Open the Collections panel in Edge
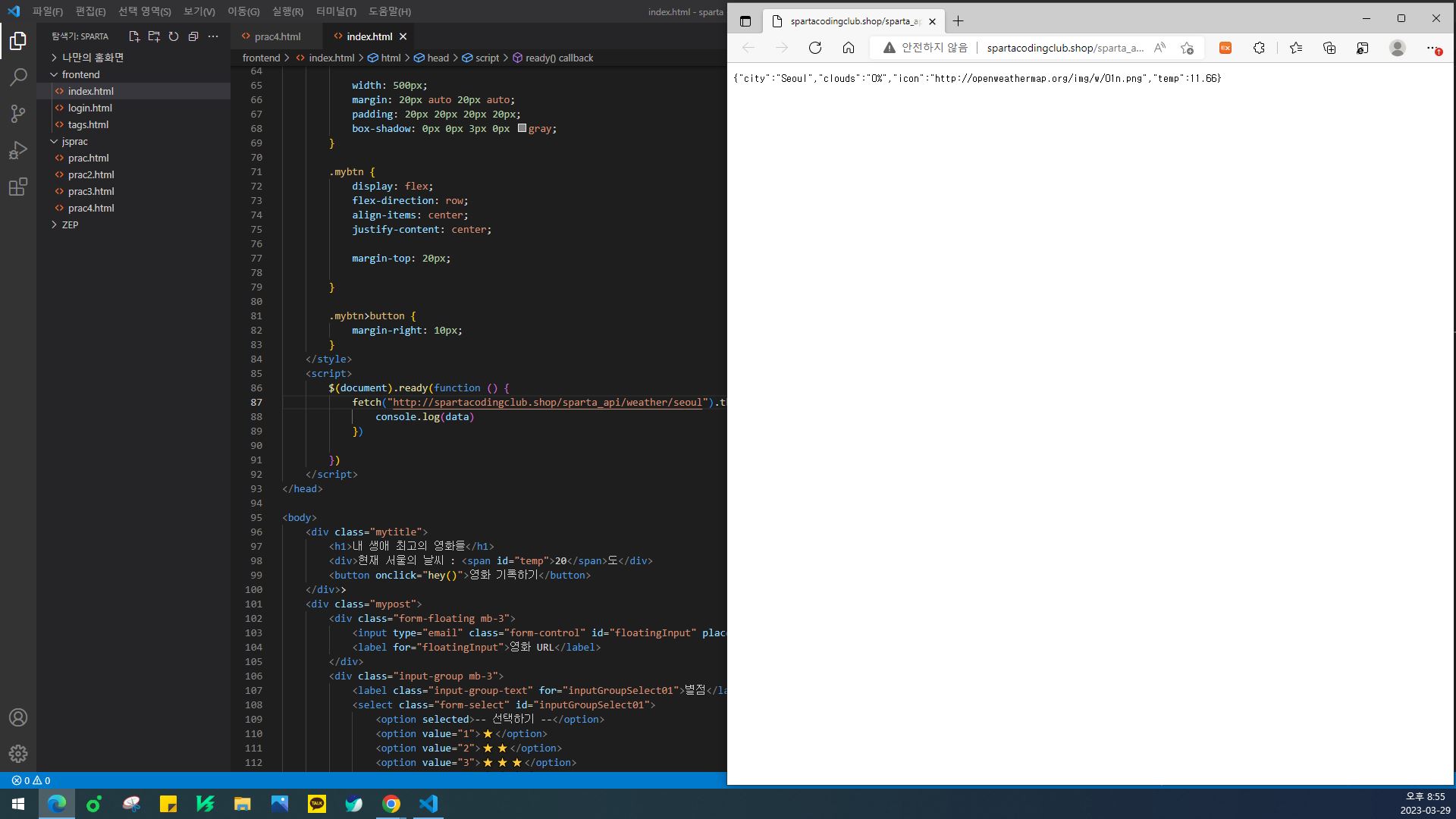The width and height of the screenshot is (1456, 819). point(1329,48)
